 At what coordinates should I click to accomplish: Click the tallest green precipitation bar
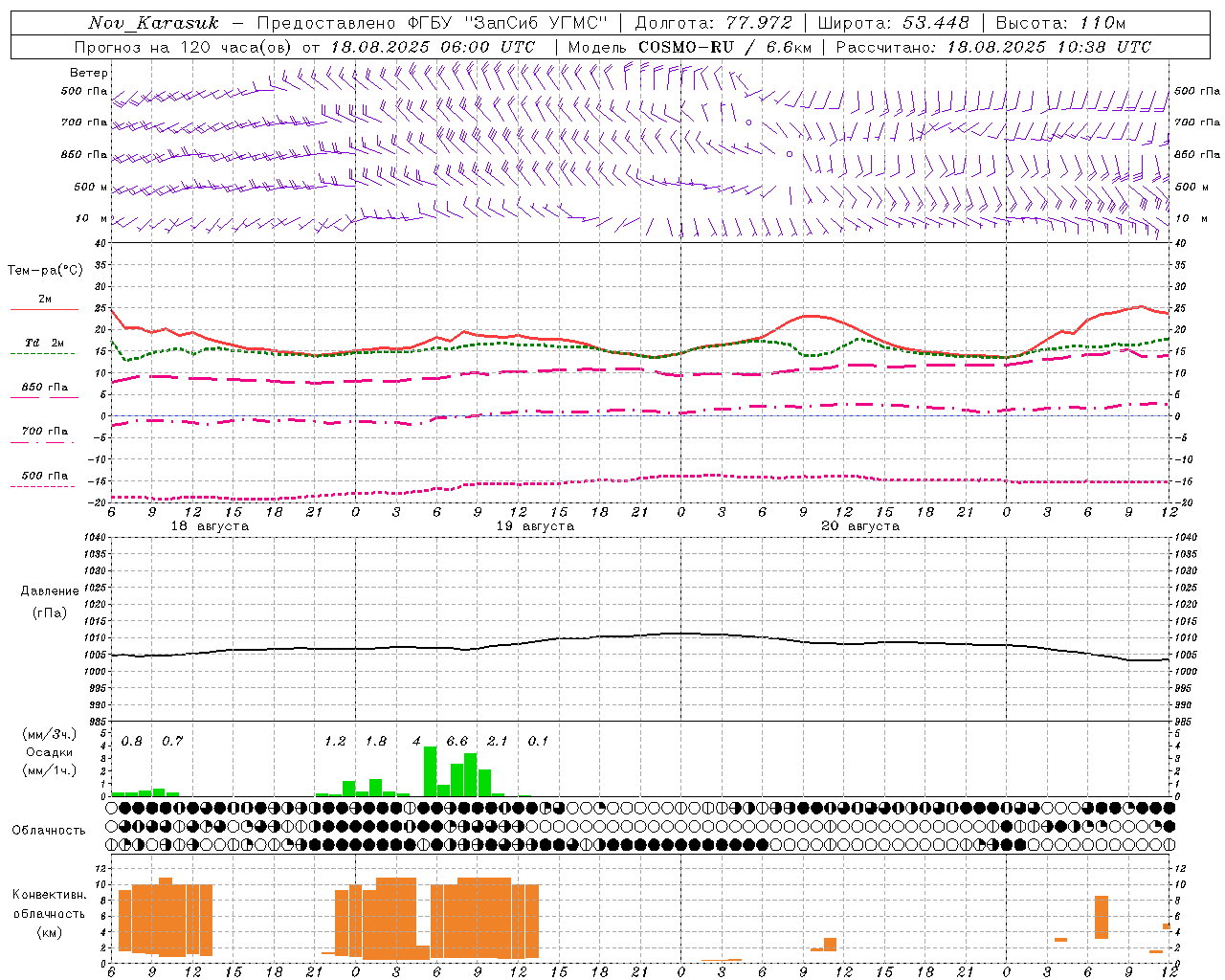click(x=431, y=771)
